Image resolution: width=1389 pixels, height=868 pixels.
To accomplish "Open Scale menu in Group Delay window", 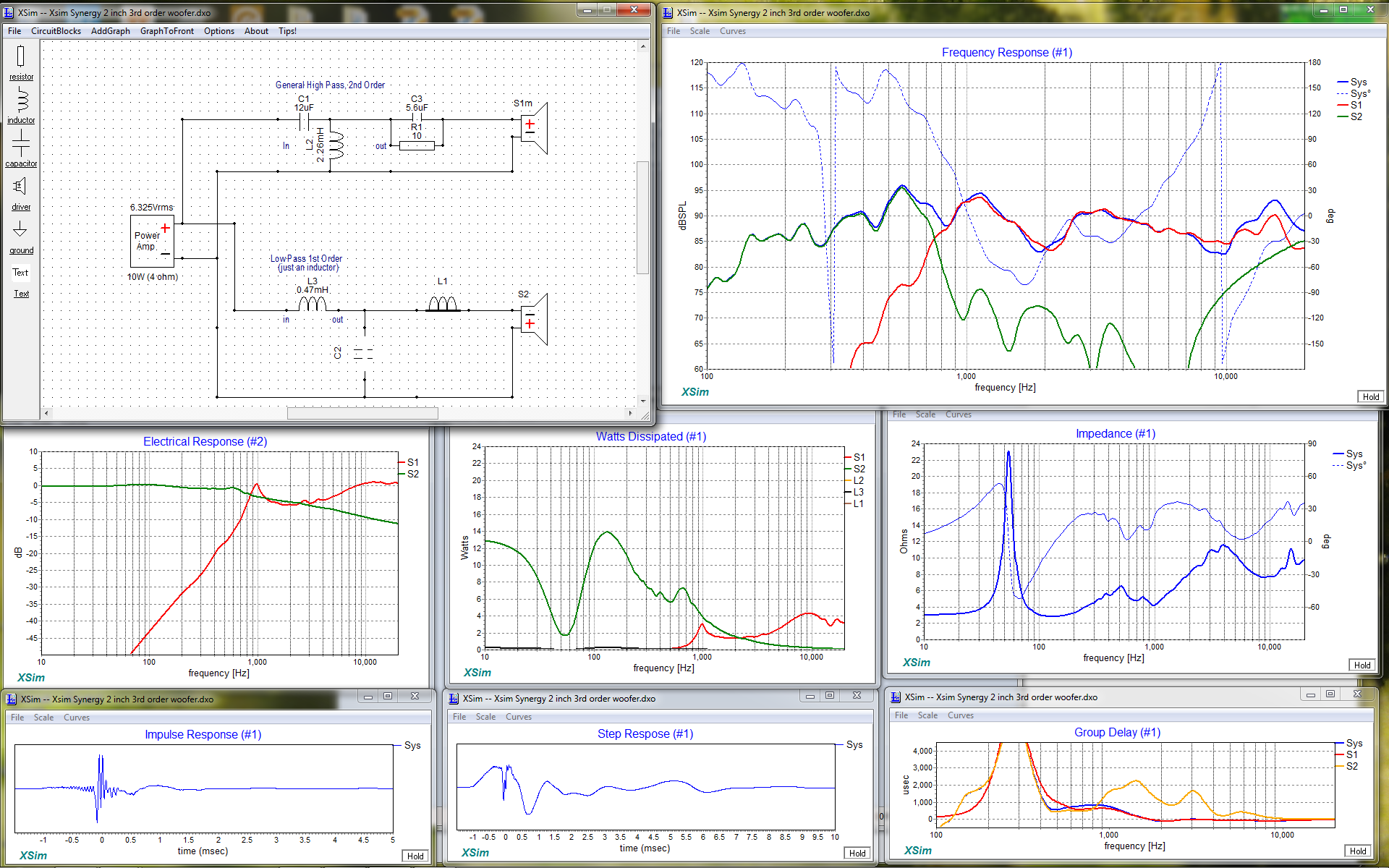I will [x=927, y=715].
